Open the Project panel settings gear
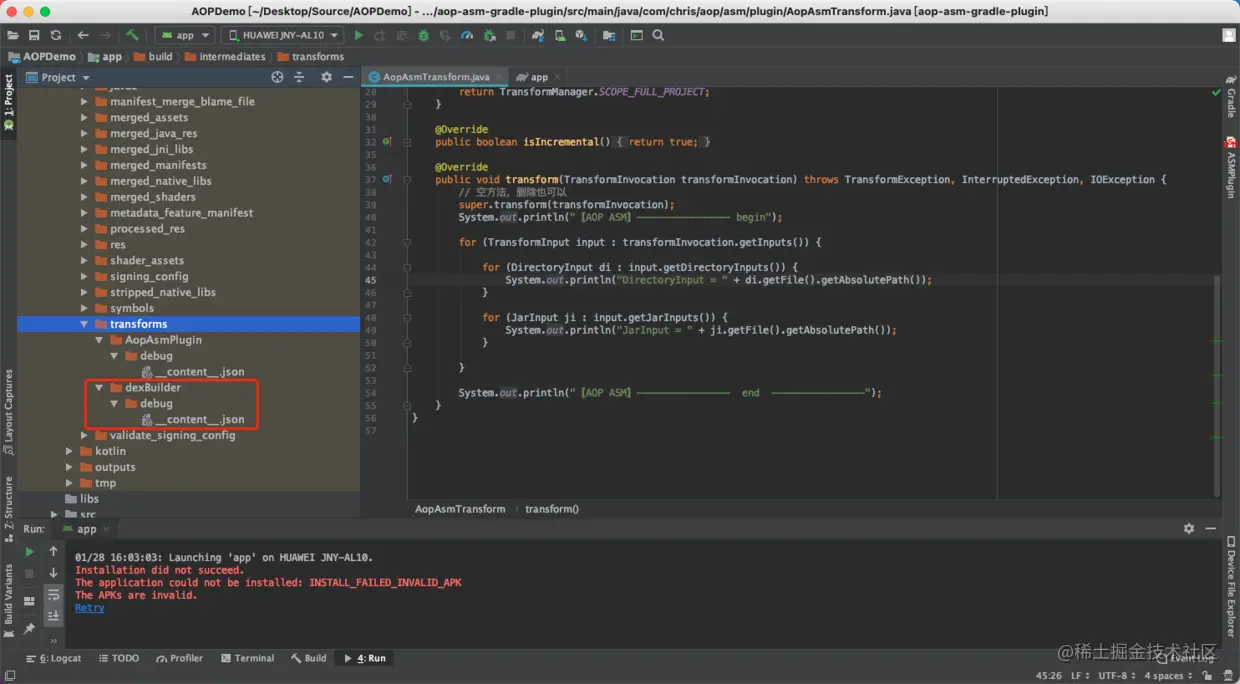 (325, 77)
